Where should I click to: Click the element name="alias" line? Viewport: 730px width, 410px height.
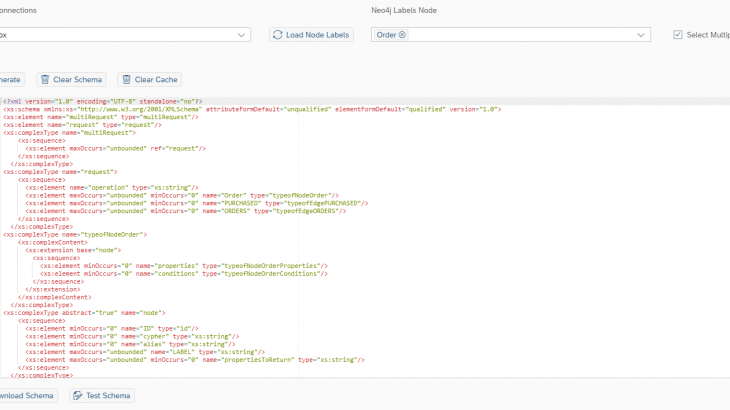(x=130, y=344)
